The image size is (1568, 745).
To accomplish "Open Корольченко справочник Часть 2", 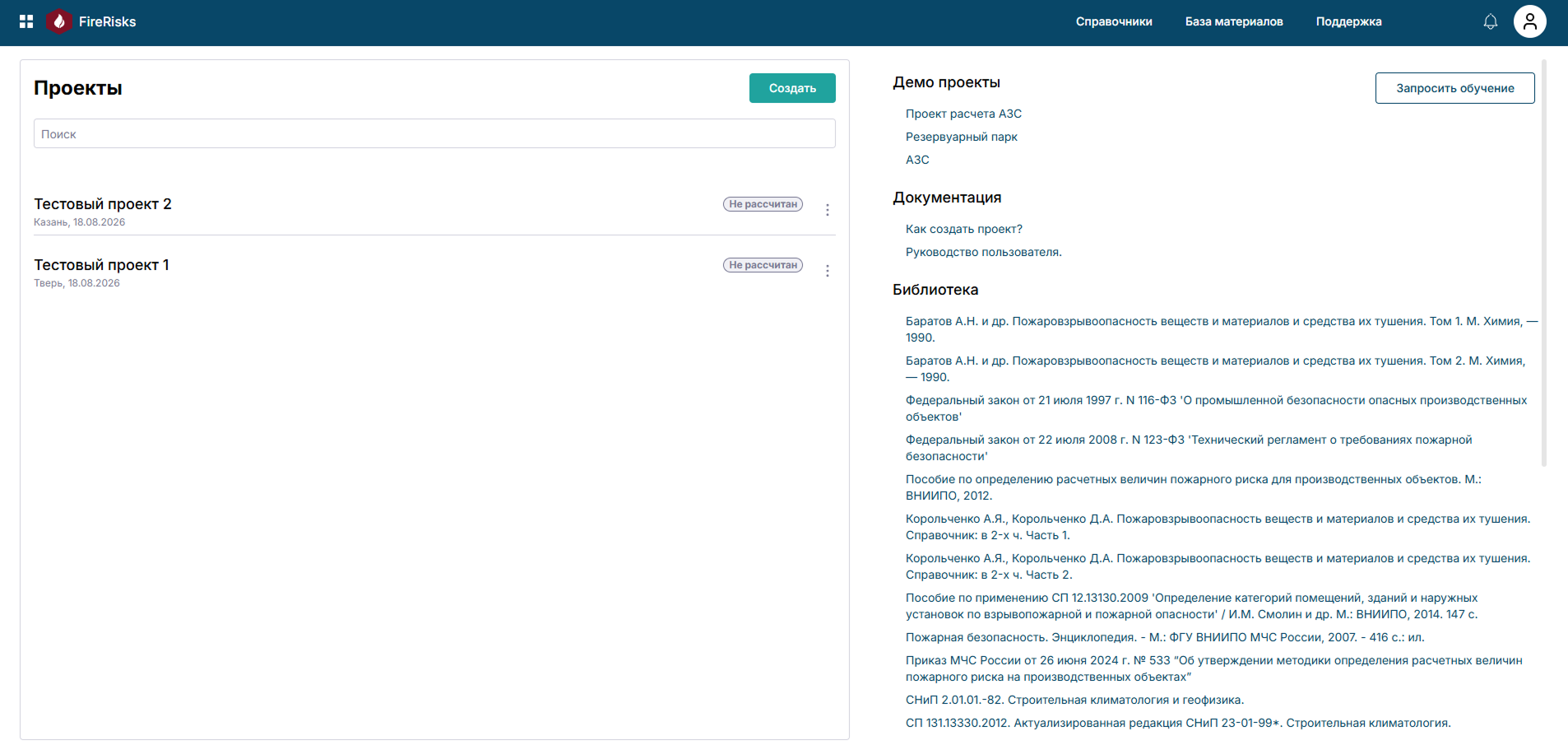I will (1218, 566).
